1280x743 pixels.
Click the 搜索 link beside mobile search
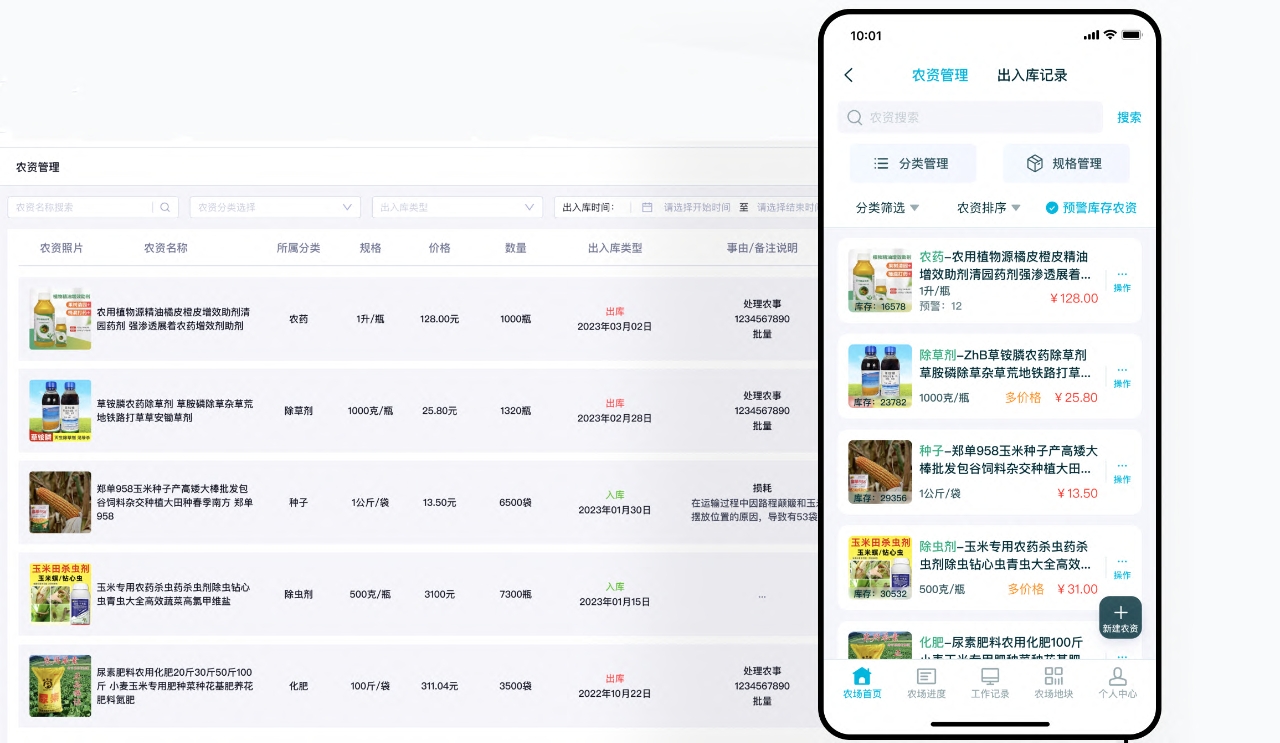[x=1129, y=117]
